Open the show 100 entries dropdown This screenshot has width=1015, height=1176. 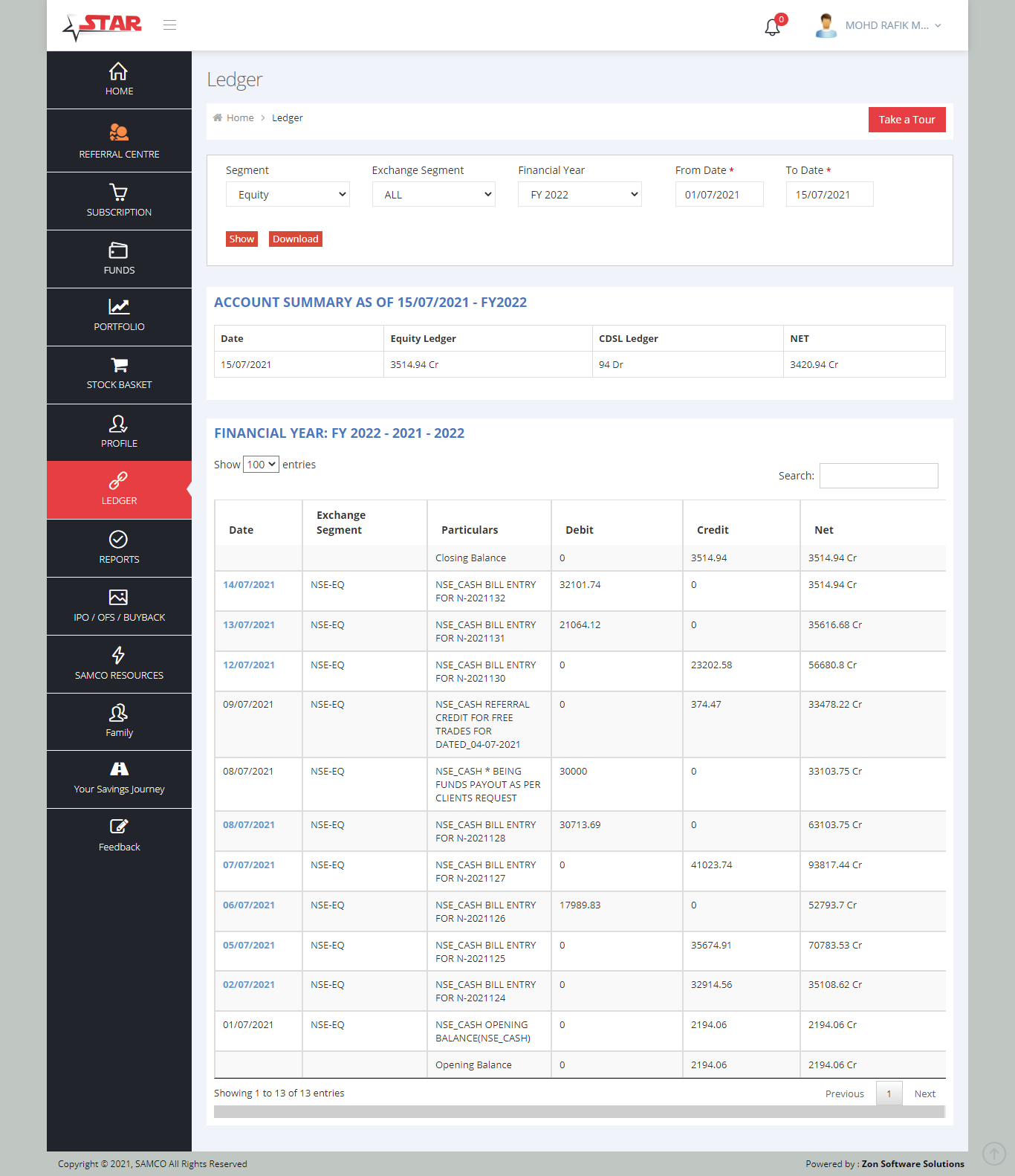pyautogui.click(x=261, y=465)
